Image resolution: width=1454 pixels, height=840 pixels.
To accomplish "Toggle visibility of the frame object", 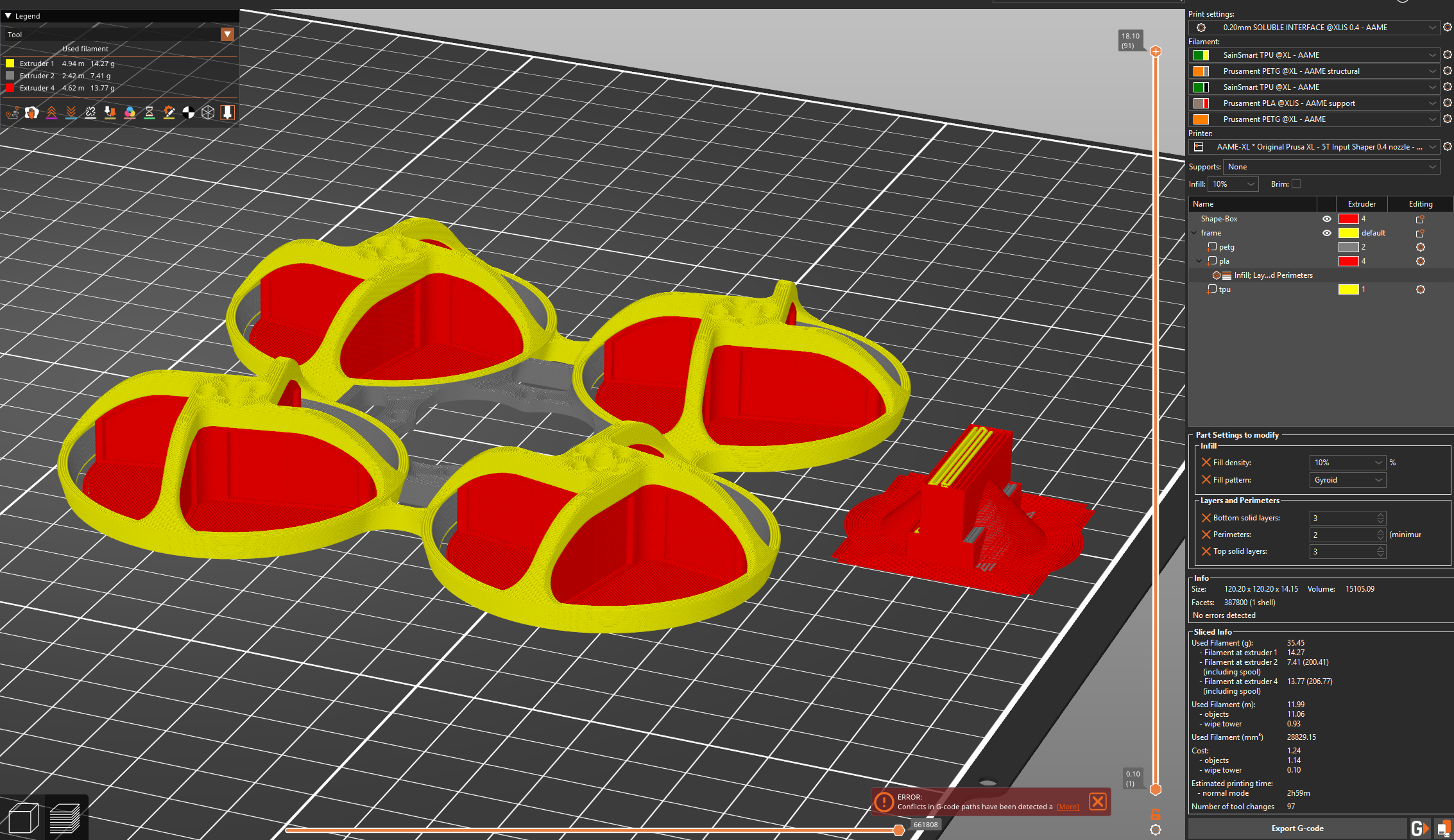I will [x=1326, y=233].
